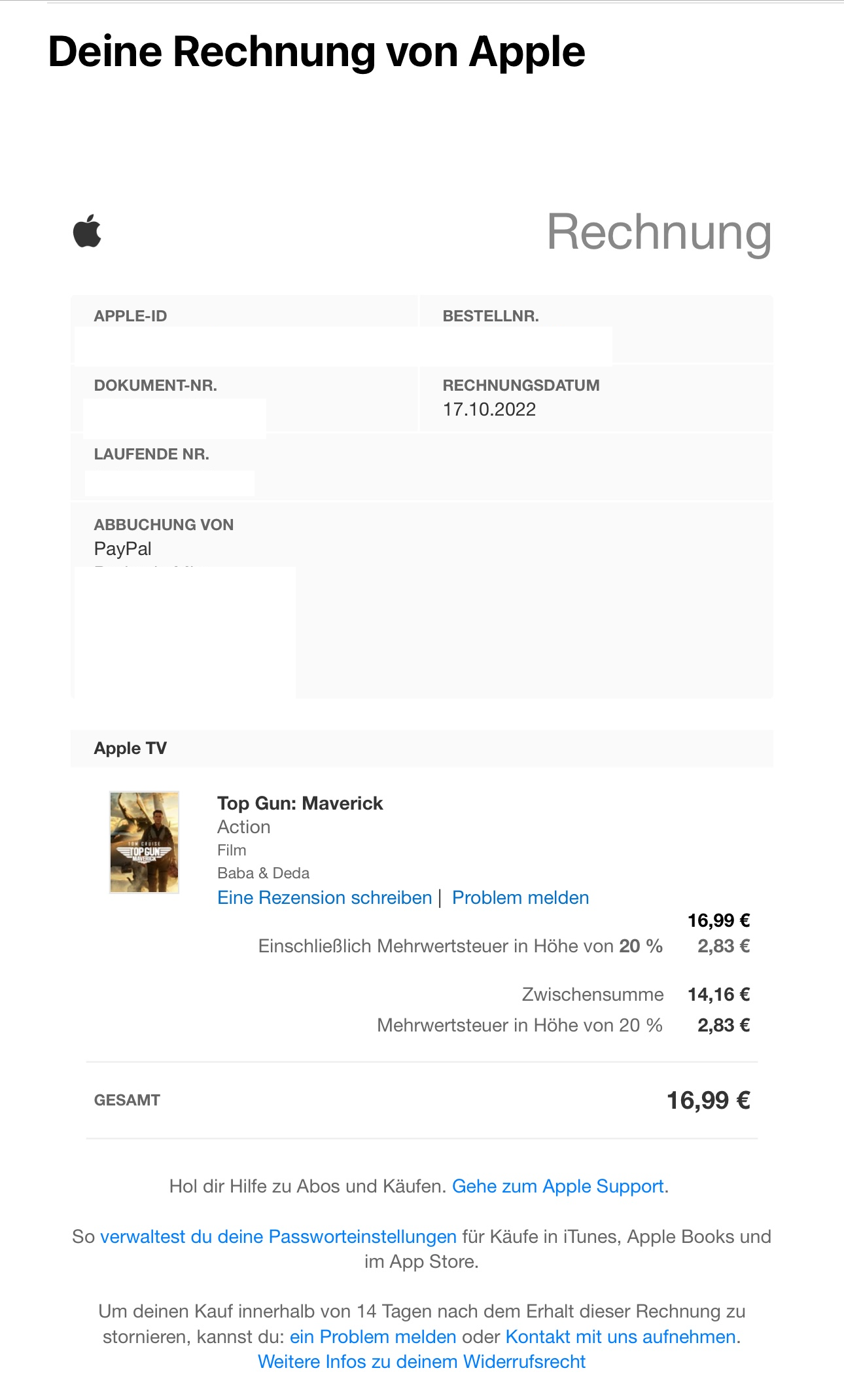The image size is (844, 1400).
Task: Click "Eine Rezension schreiben" link
Action: 325,897
